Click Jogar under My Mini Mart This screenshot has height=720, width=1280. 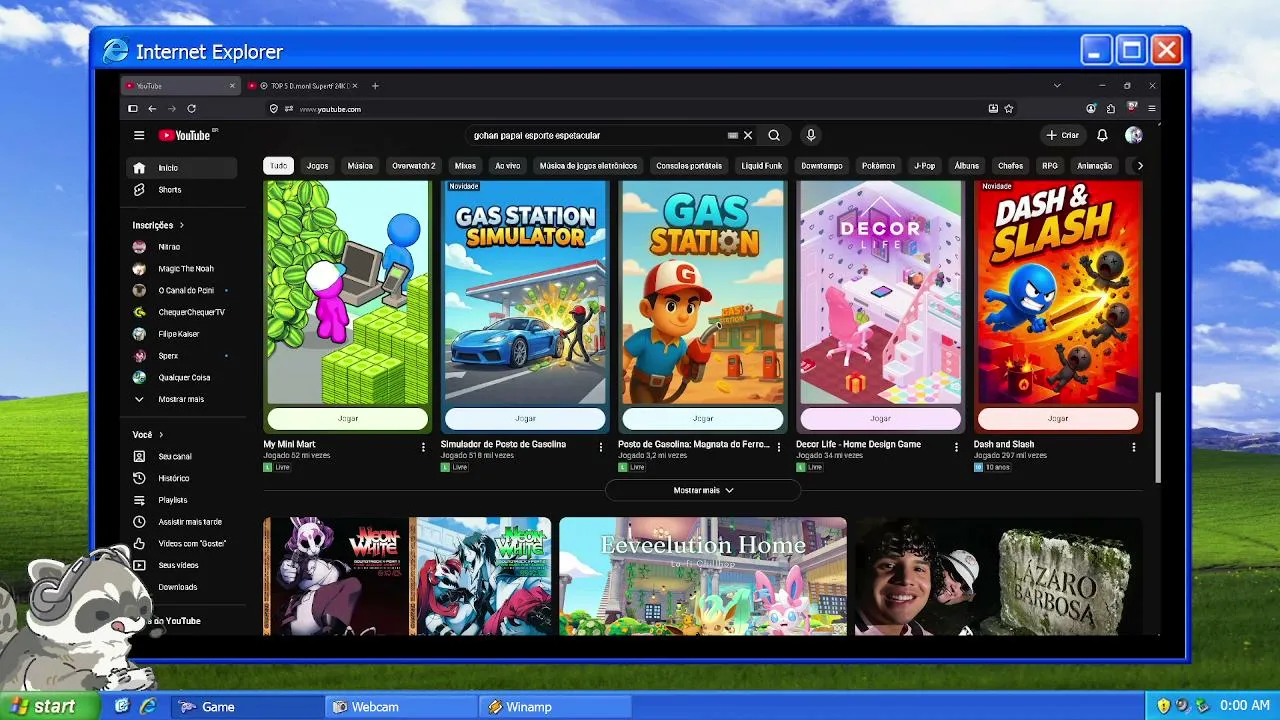tap(348, 419)
